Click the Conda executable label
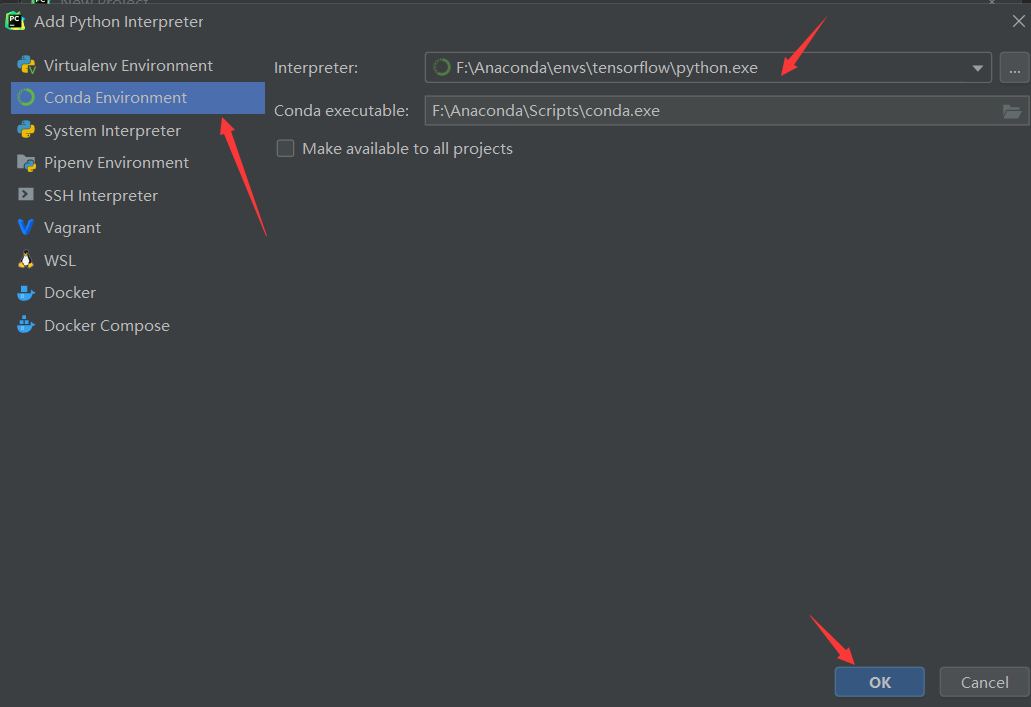Screen dimensions: 1031x707 click(341, 110)
